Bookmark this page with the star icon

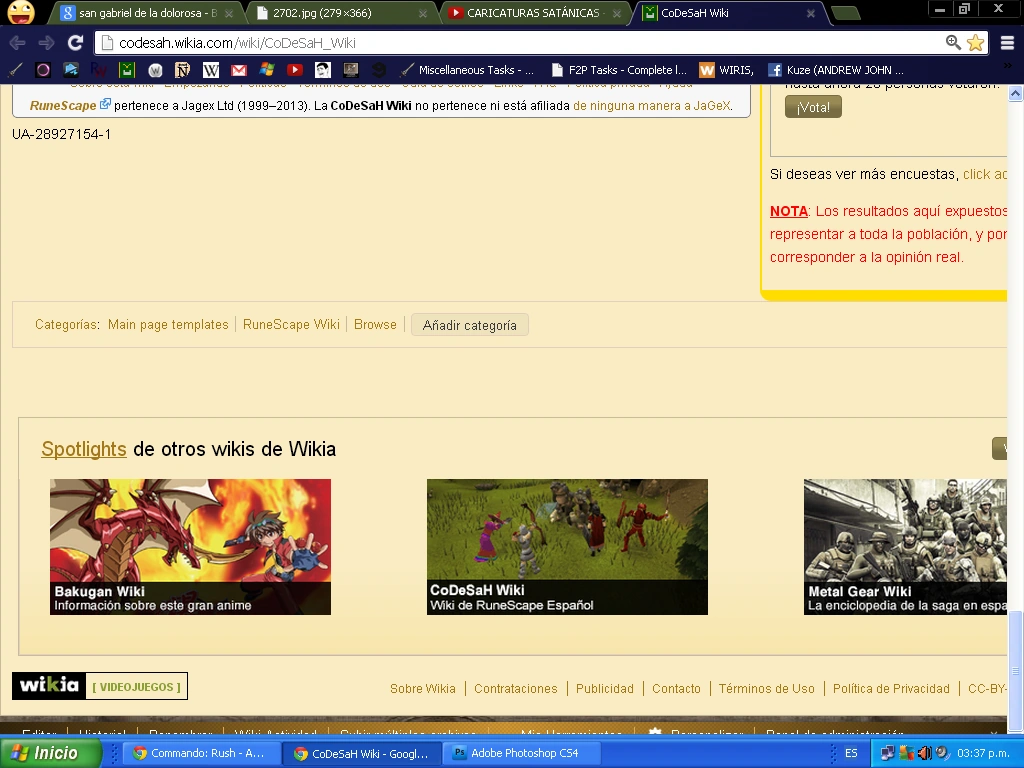pos(976,43)
